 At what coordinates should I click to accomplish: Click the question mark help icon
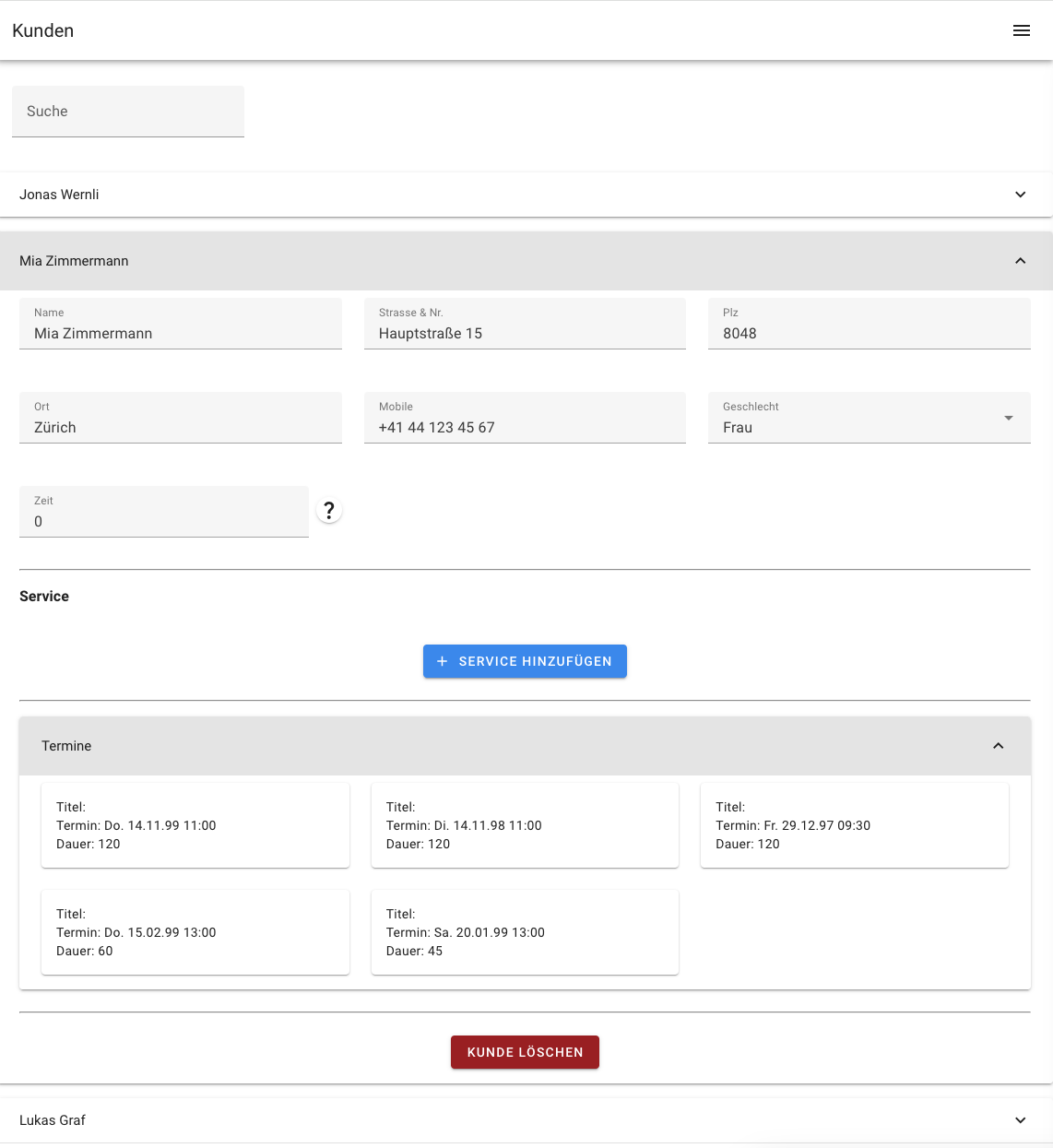coord(329,510)
